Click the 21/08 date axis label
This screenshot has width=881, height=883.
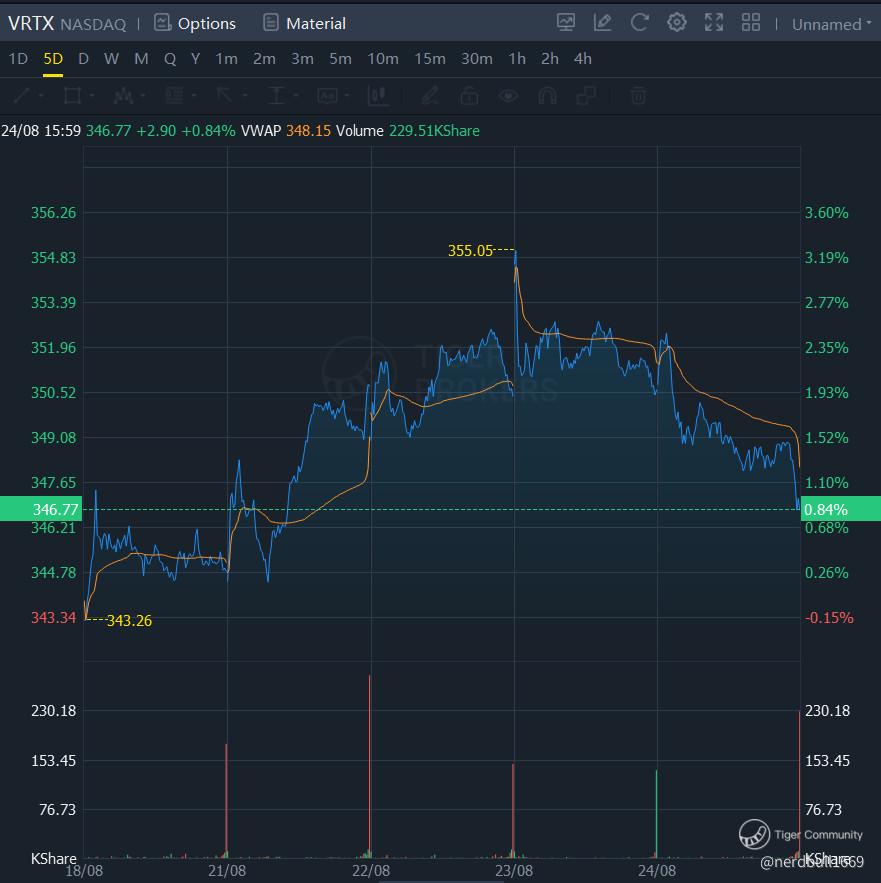tap(227, 871)
